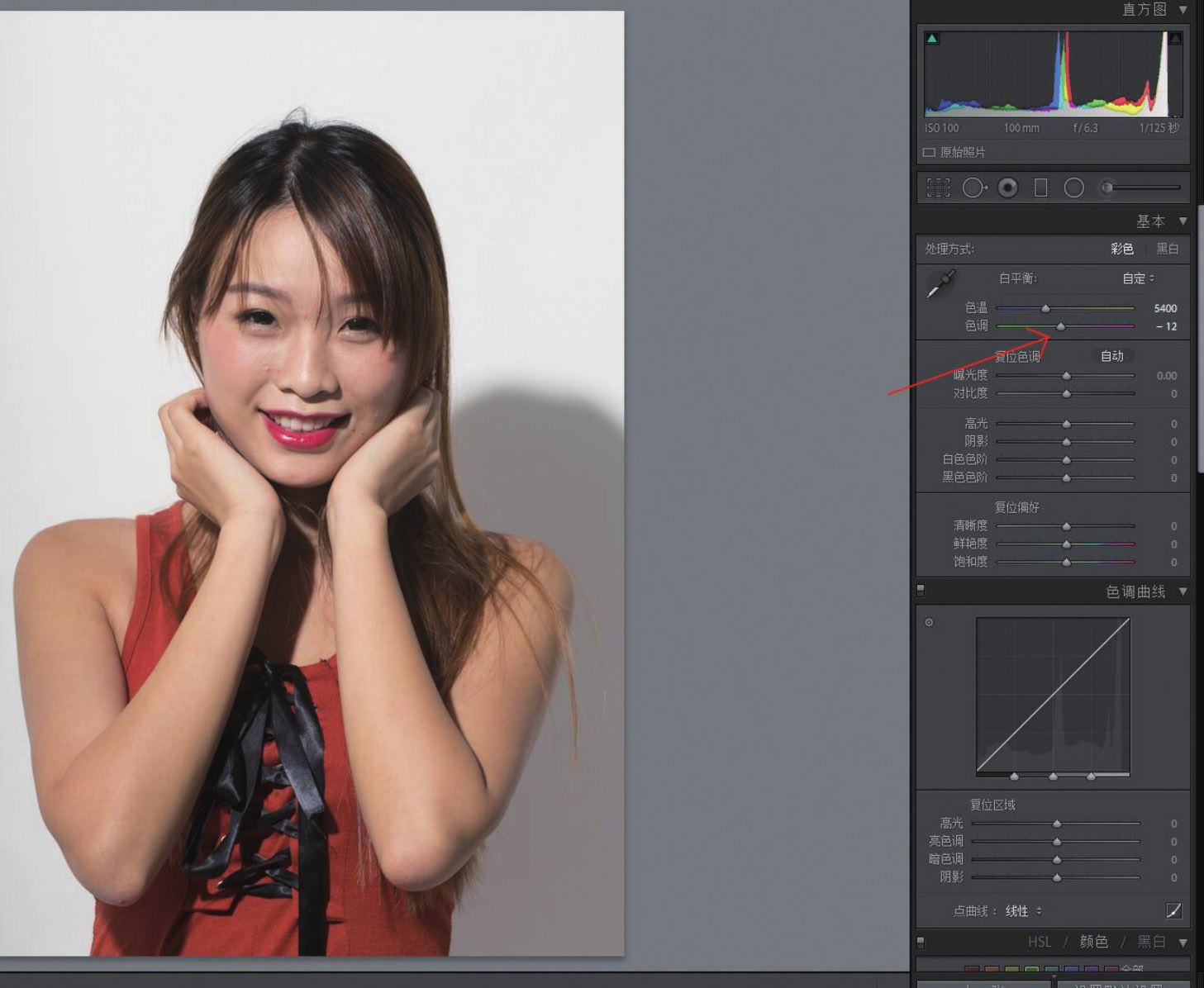Screen dimensions: 1204x988
Task: Choose the Red Eye Correction tool
Action: (1007, 188)
